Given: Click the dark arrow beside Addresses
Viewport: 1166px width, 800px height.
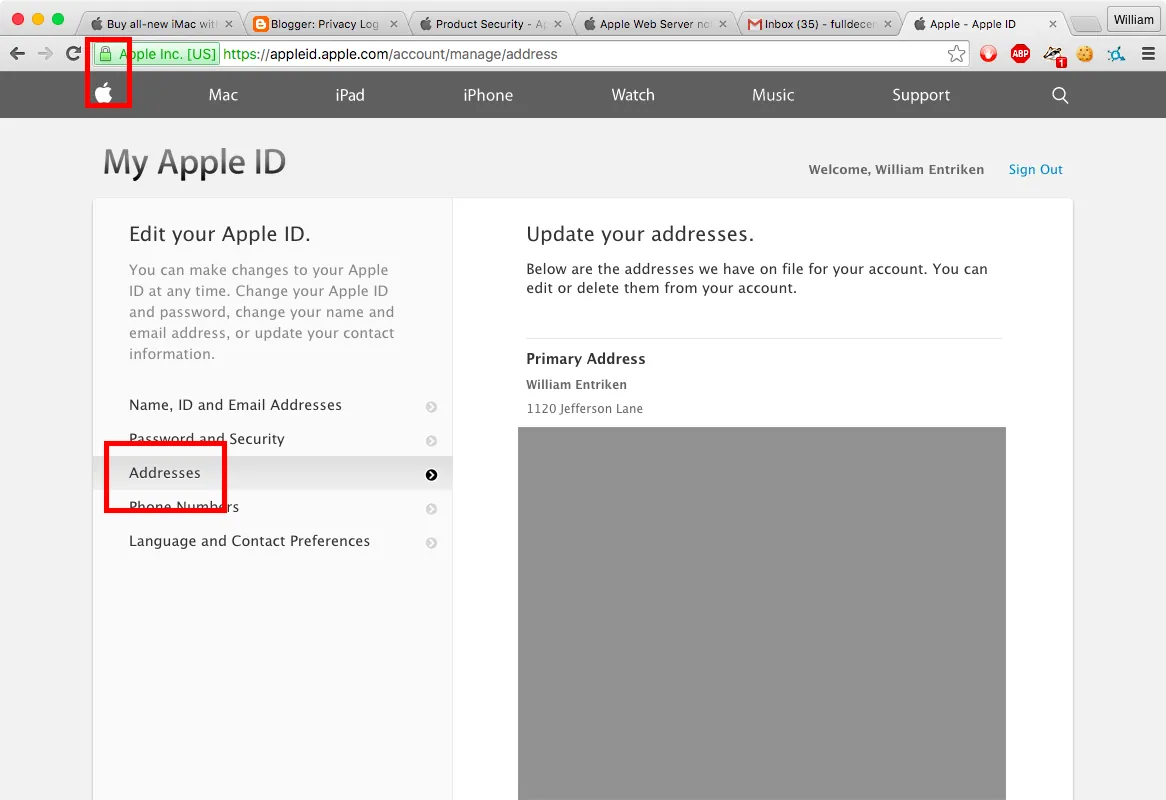Looking at the screenshot, I should click(x=431, y=475).
